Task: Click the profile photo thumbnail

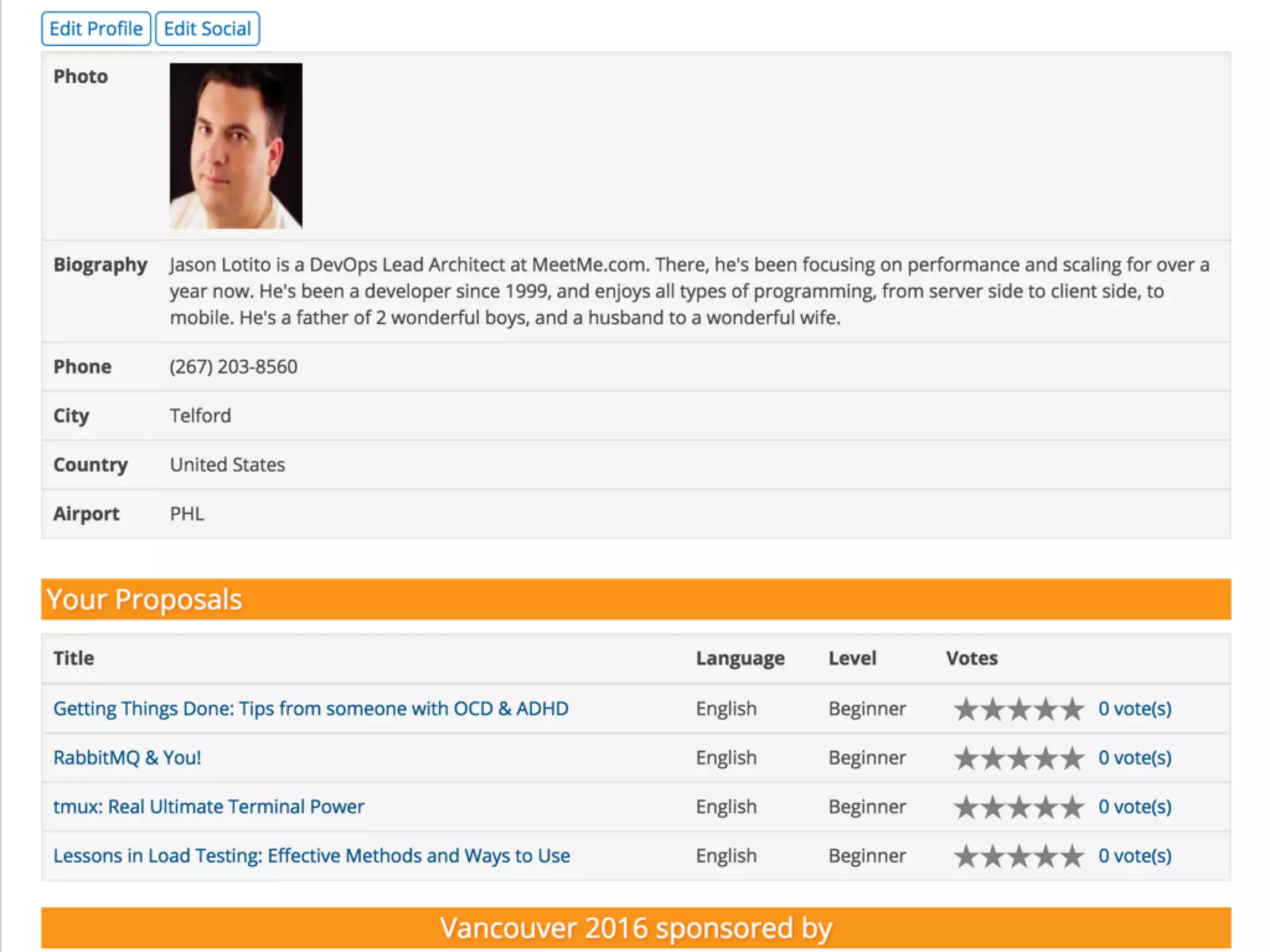Action: pyautogui.click(x=236, y=146)
